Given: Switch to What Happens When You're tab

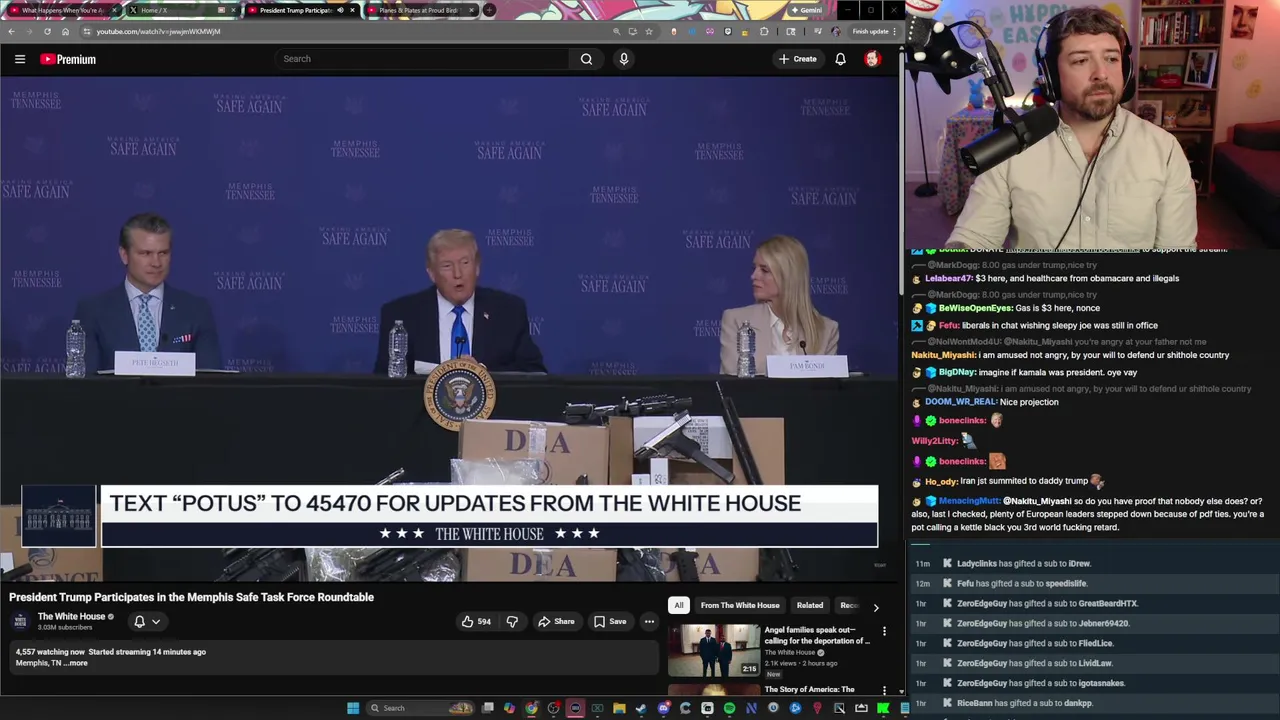Looking at the screenshot, I should click(63, 10).
